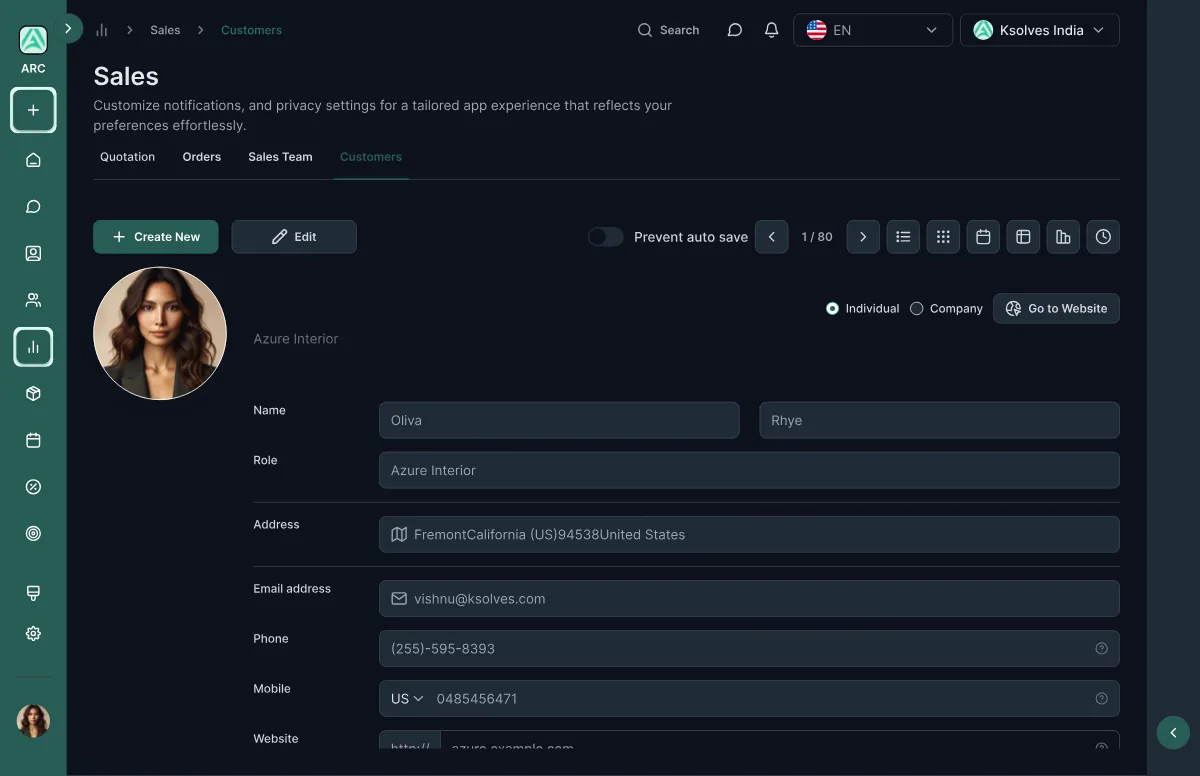
Task: Open the settings gear icon in sidebar
Action: (33, 633)
